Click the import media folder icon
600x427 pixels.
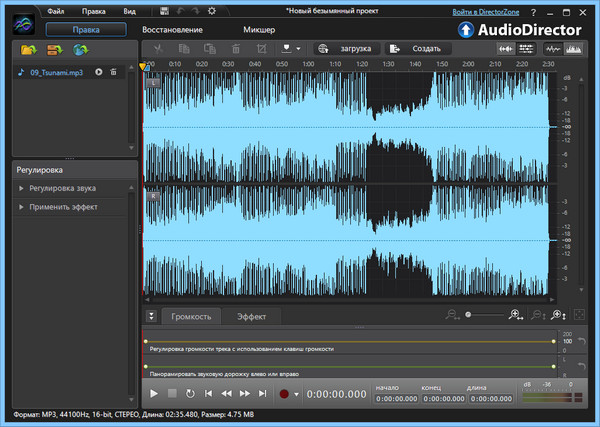pos(26,48)
